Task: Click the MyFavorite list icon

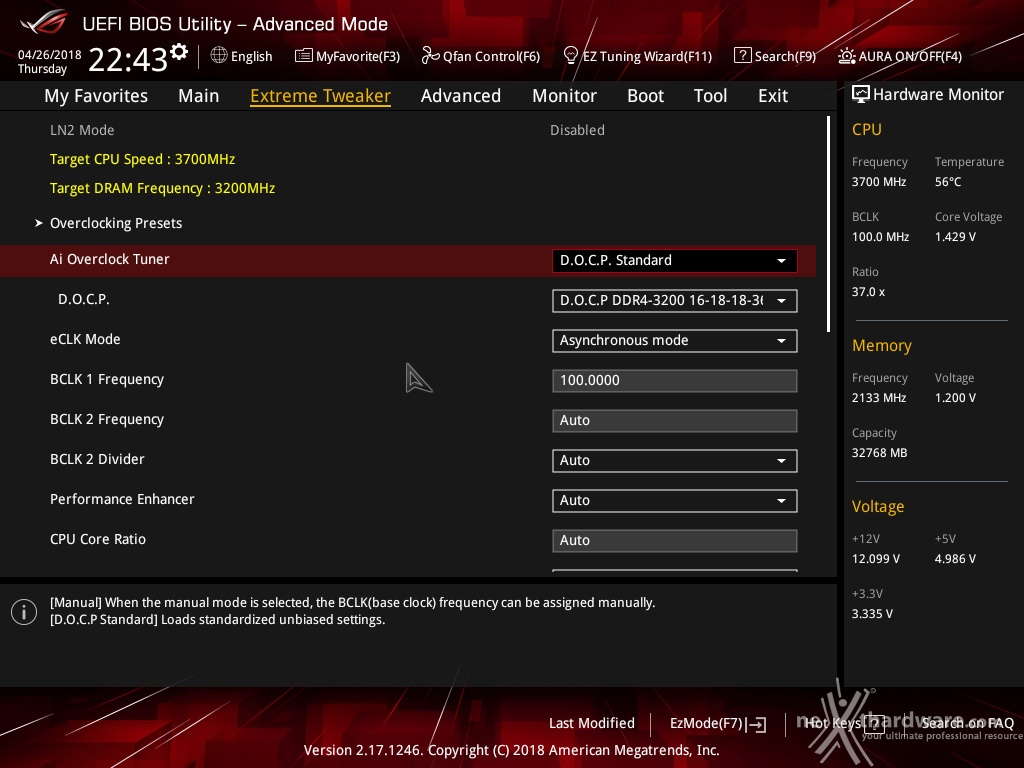Action: [304, 56]
